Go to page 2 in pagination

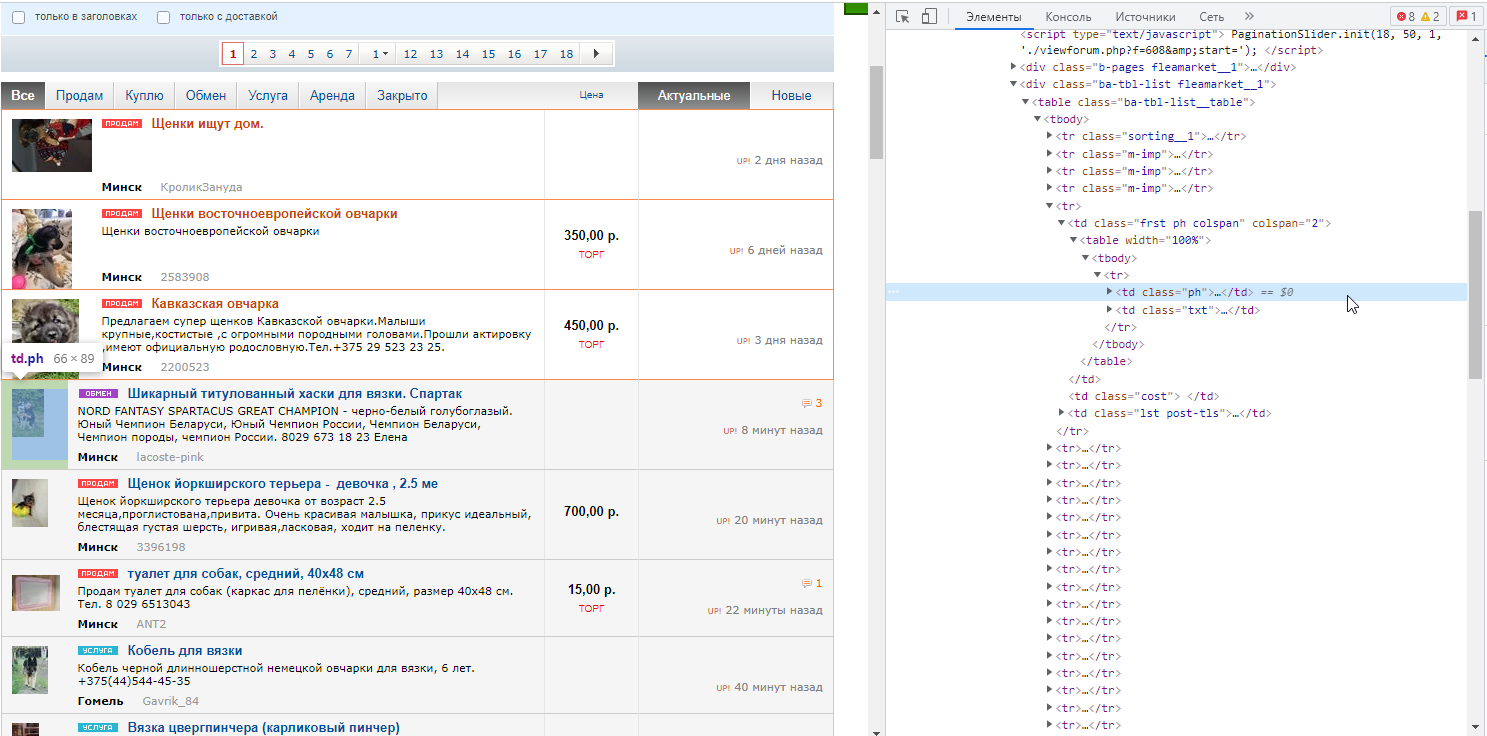[254, 54]
